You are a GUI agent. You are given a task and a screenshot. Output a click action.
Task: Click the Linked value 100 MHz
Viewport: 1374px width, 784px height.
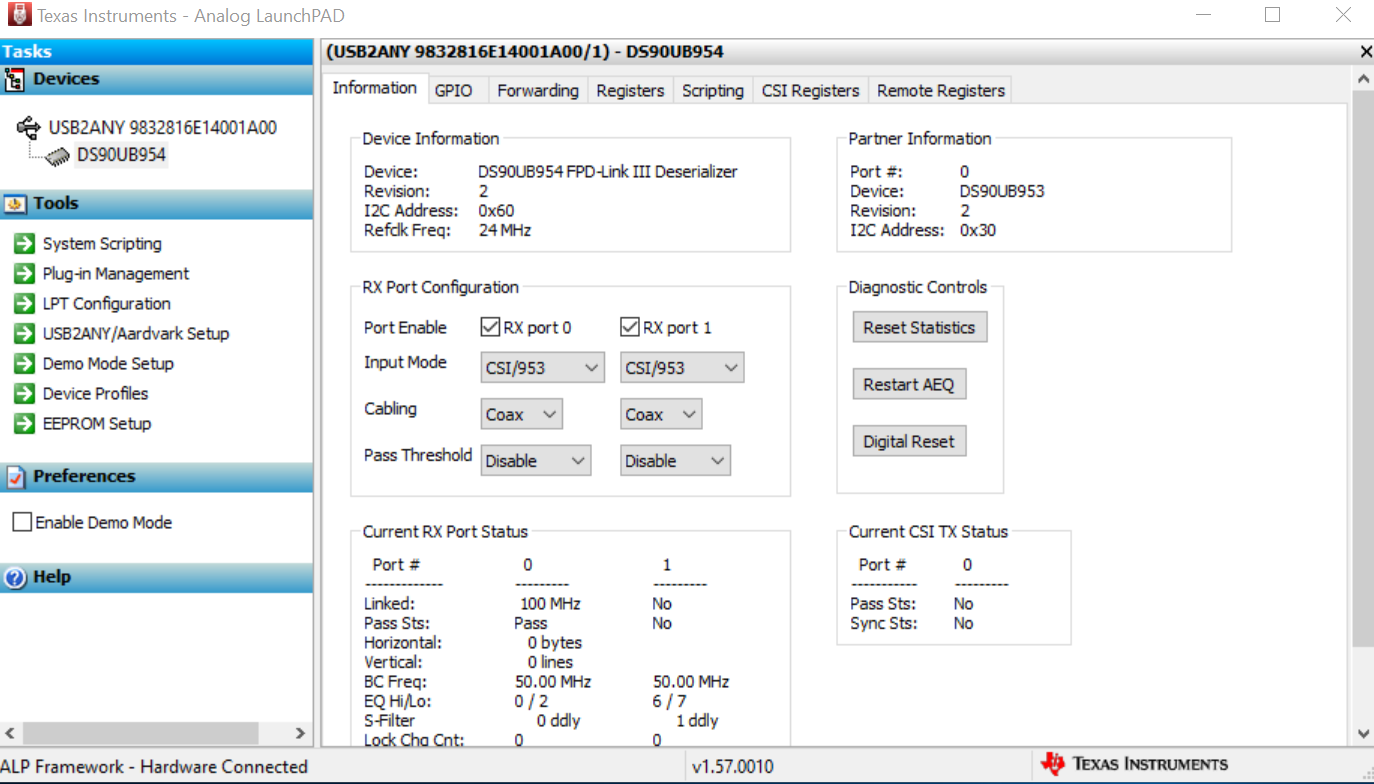coord(550,604)
